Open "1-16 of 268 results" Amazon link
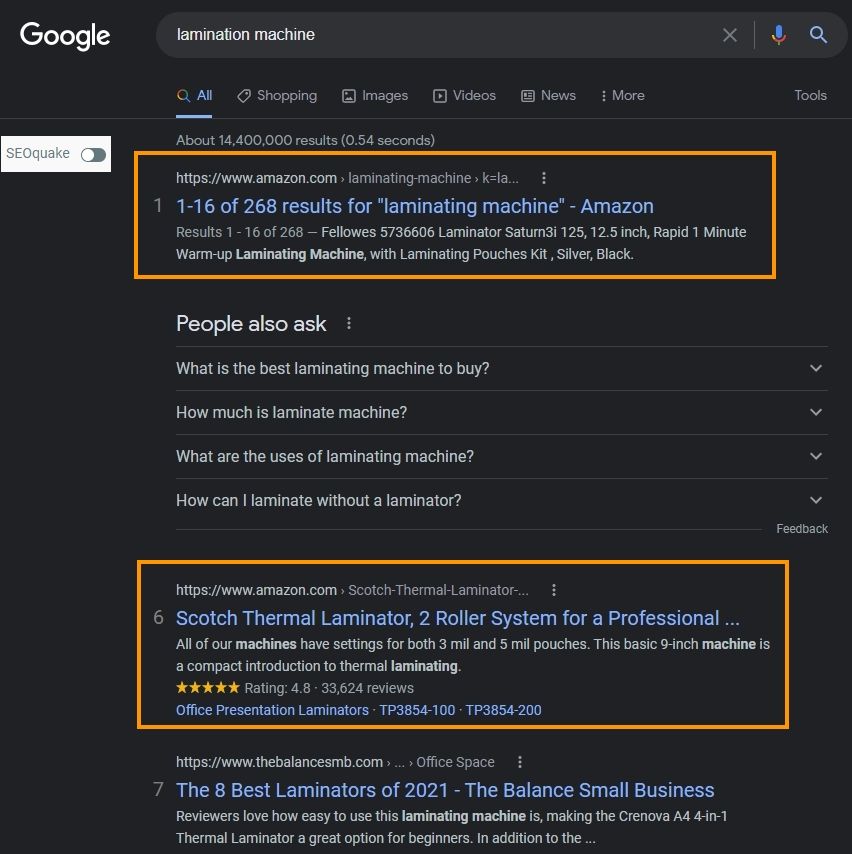This screenshot has width=852, height=854. click(415, 206)
